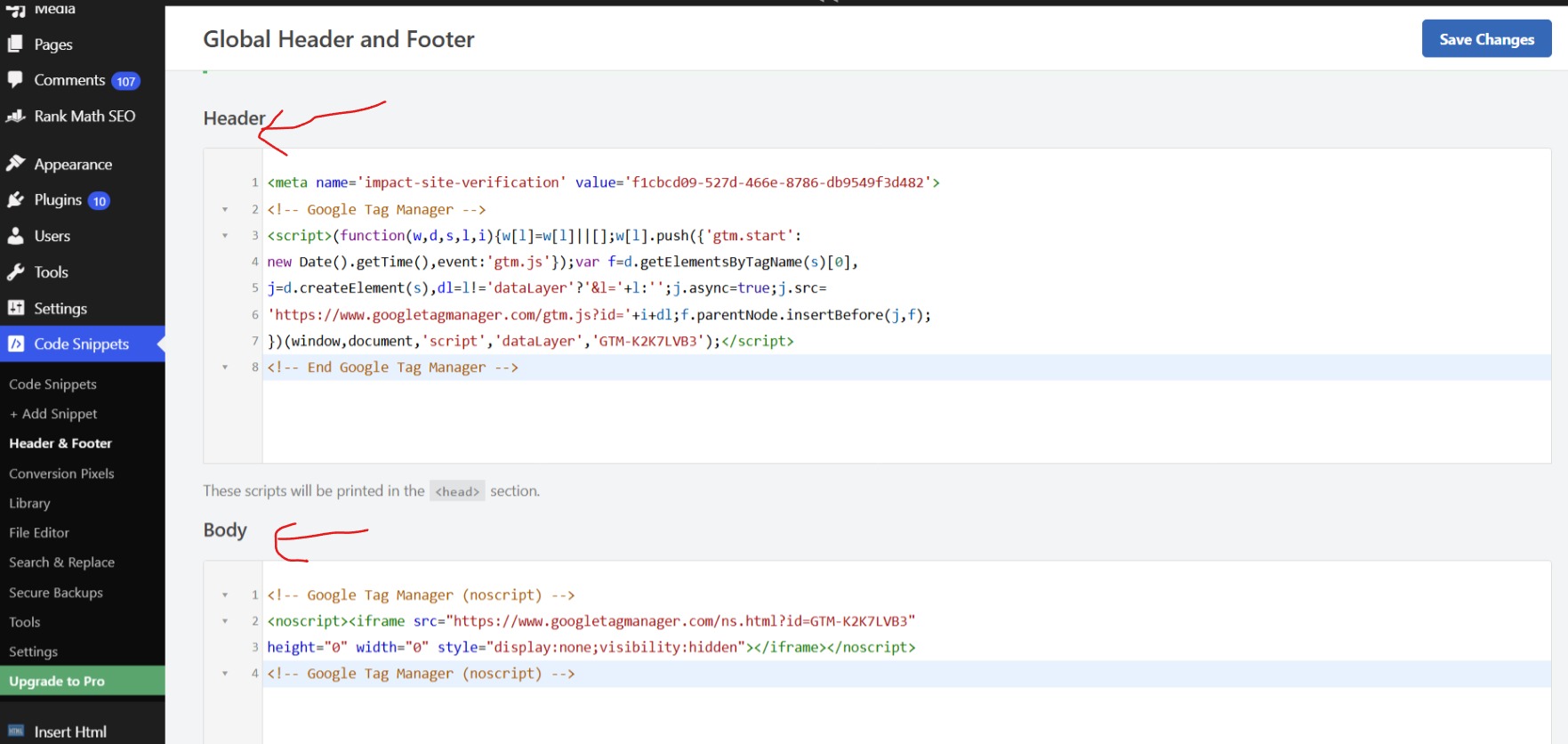Image resolution: width=1568 pixels, height=744 pixels.
Task: Save Changes to header and footer
Action: pyautogui.click(x=1486, y=38)
